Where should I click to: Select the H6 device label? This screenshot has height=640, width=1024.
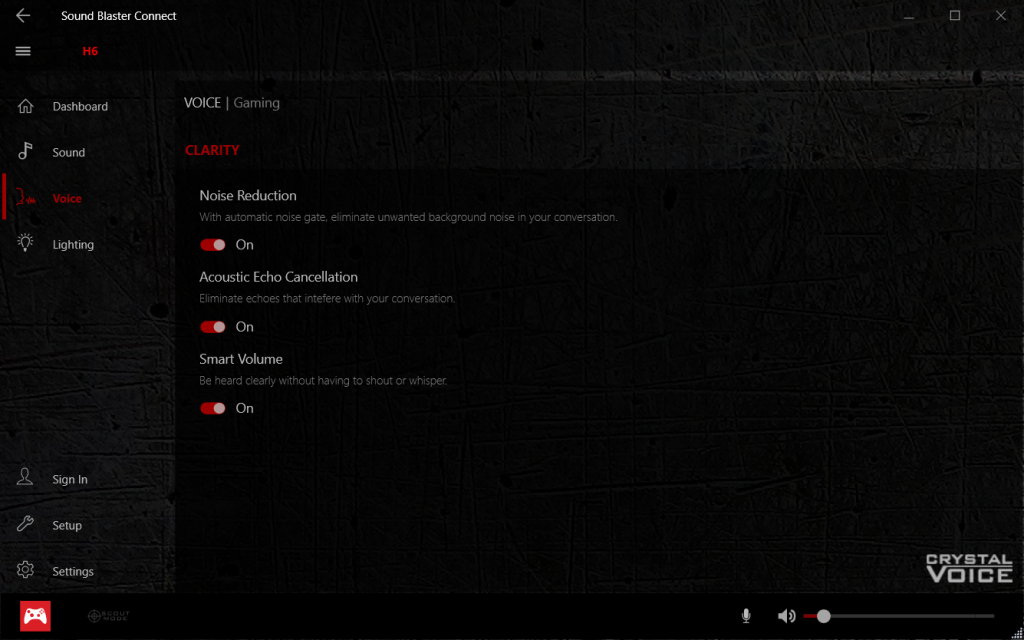click(x=90, y=51)
